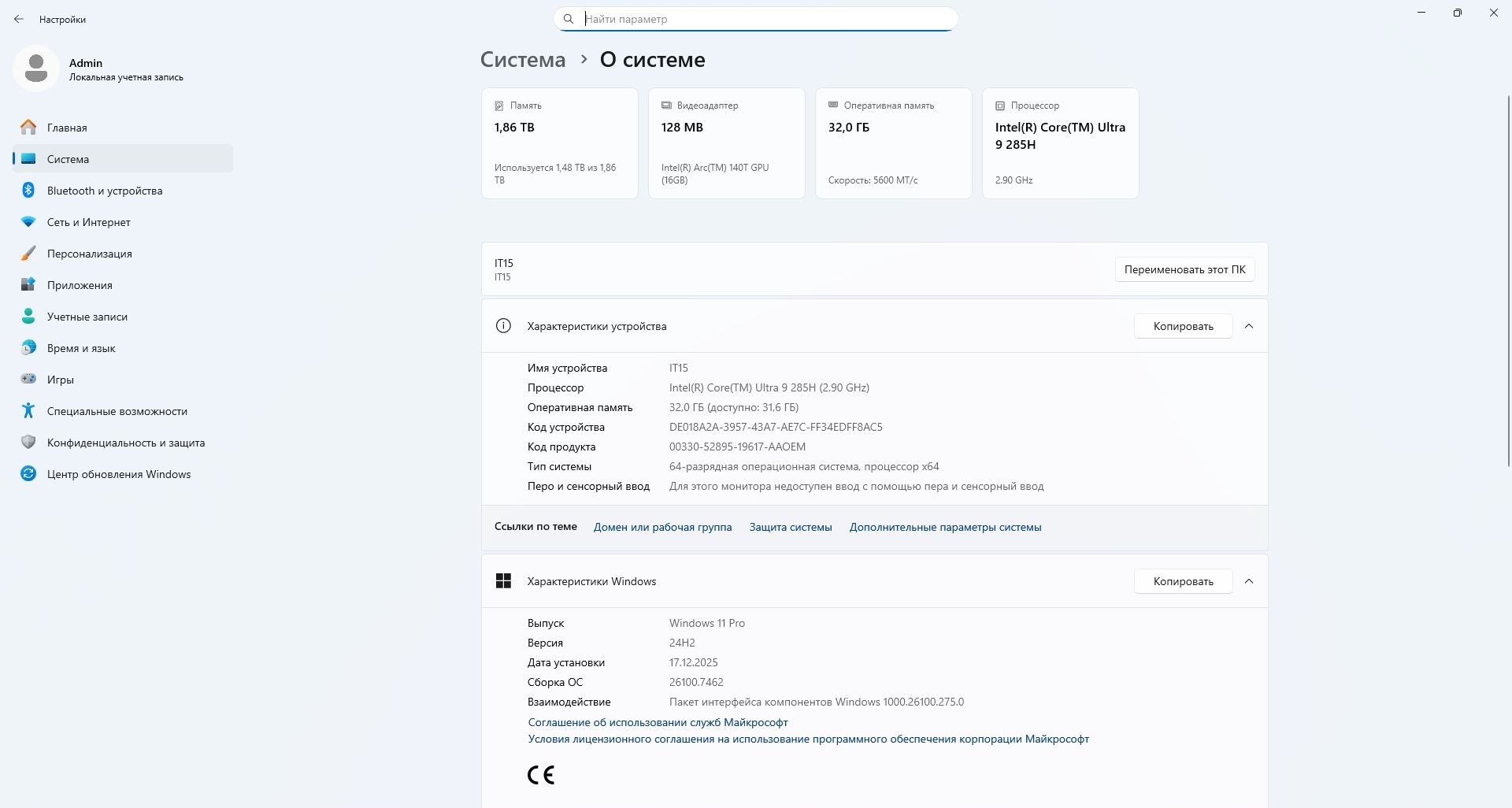Navigate to Приложения
The width and height of the screenshot is (1512, 808).
coord(123,285)
